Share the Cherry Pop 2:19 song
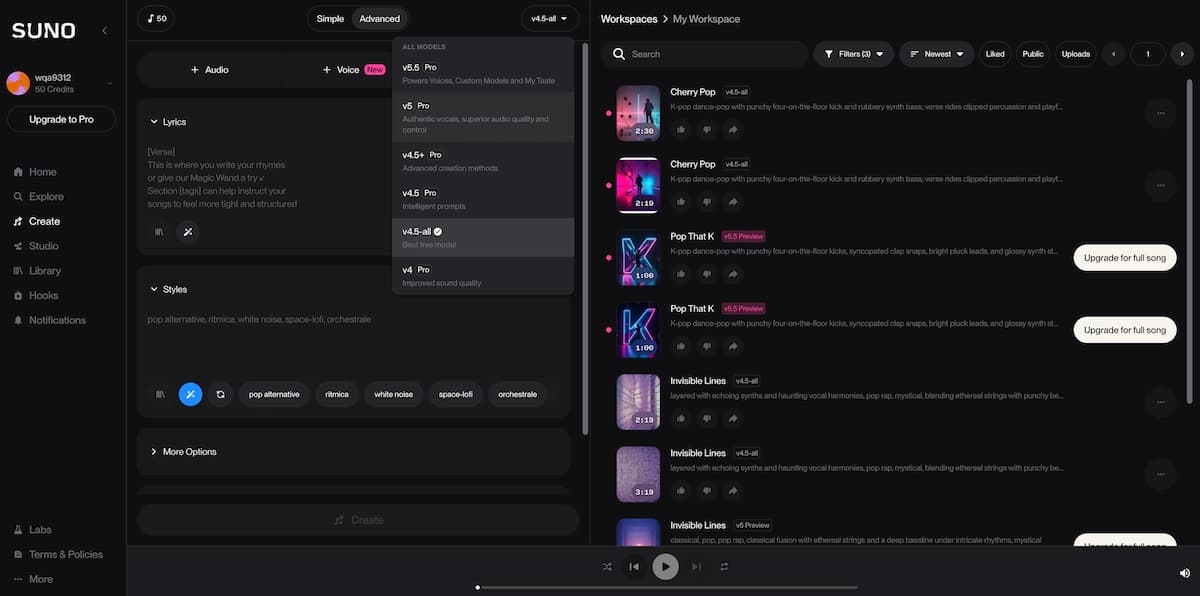The width and height of the screenshot is (1200, 596). [x=733, y=201]
